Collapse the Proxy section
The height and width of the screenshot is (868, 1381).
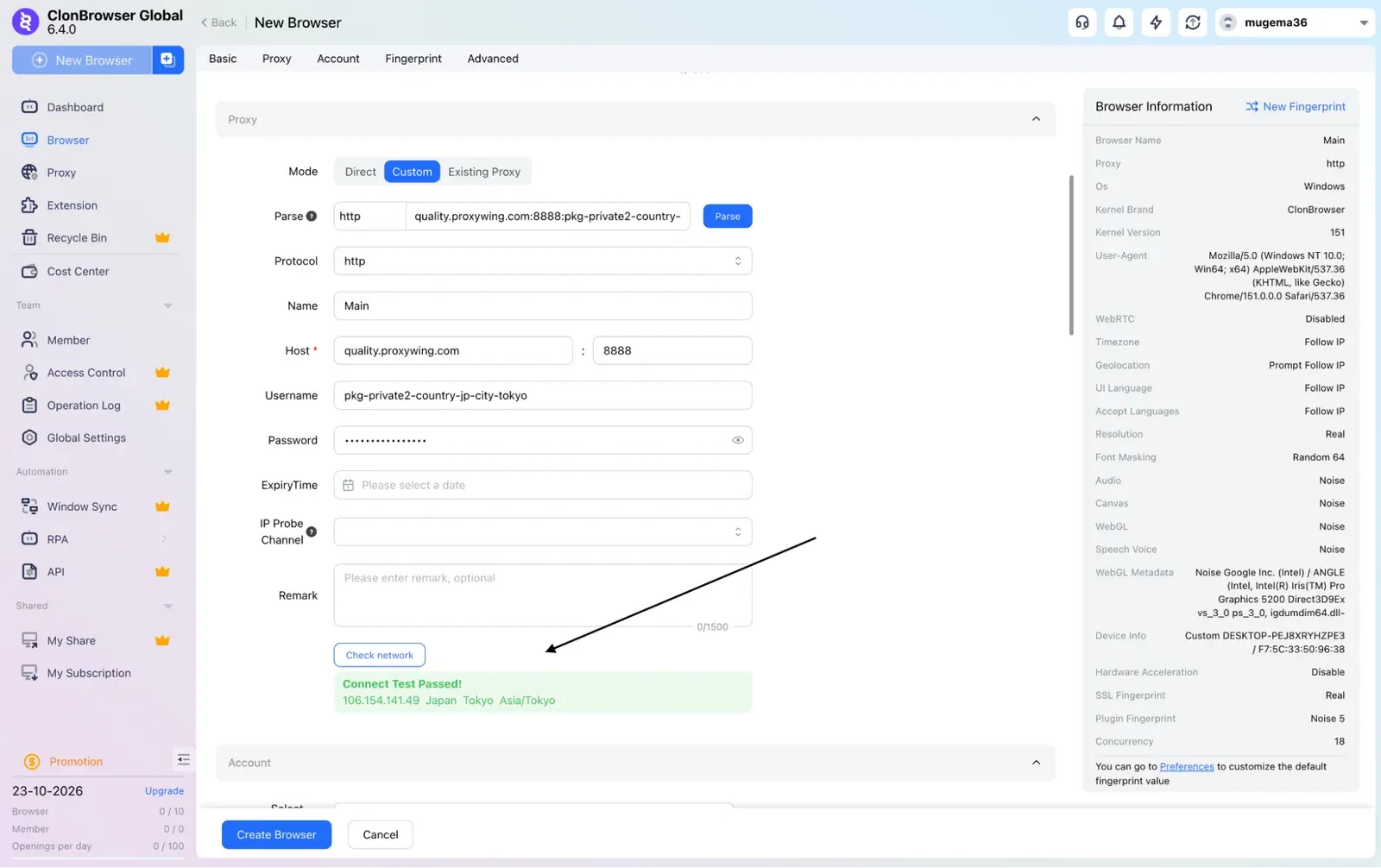coord(1037,119)
